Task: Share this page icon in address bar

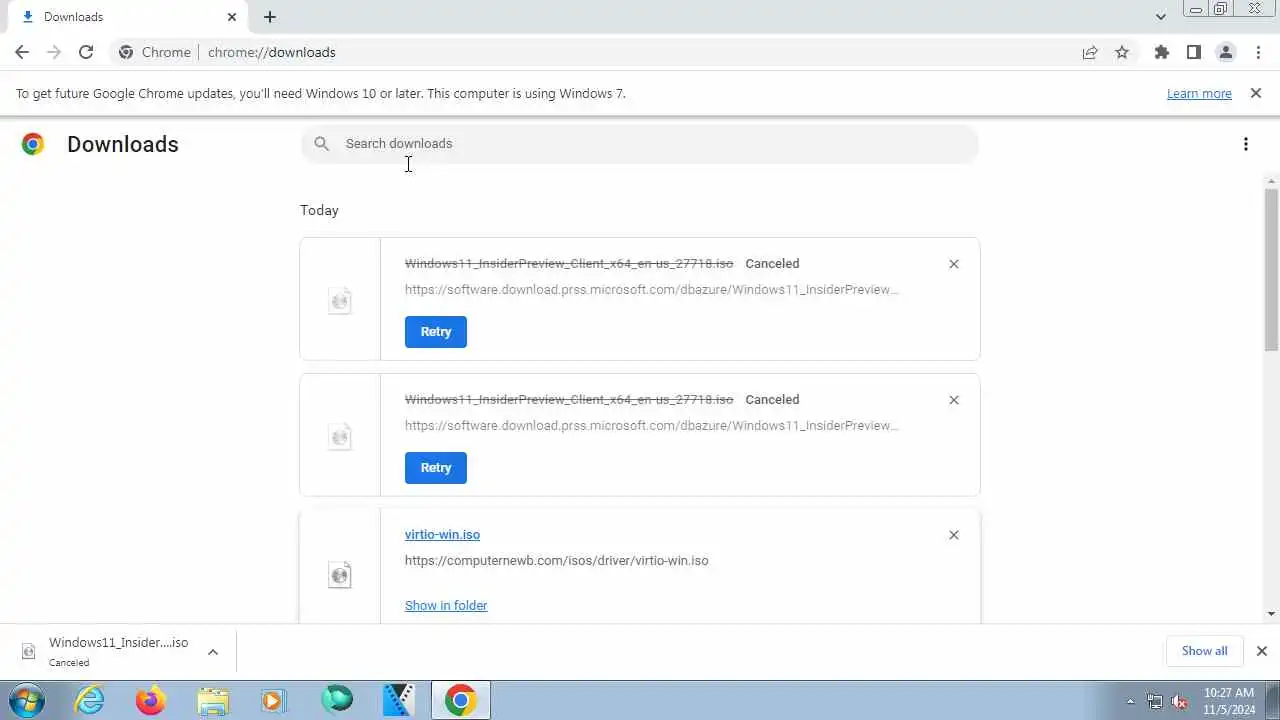Action: coord(1090,52)
